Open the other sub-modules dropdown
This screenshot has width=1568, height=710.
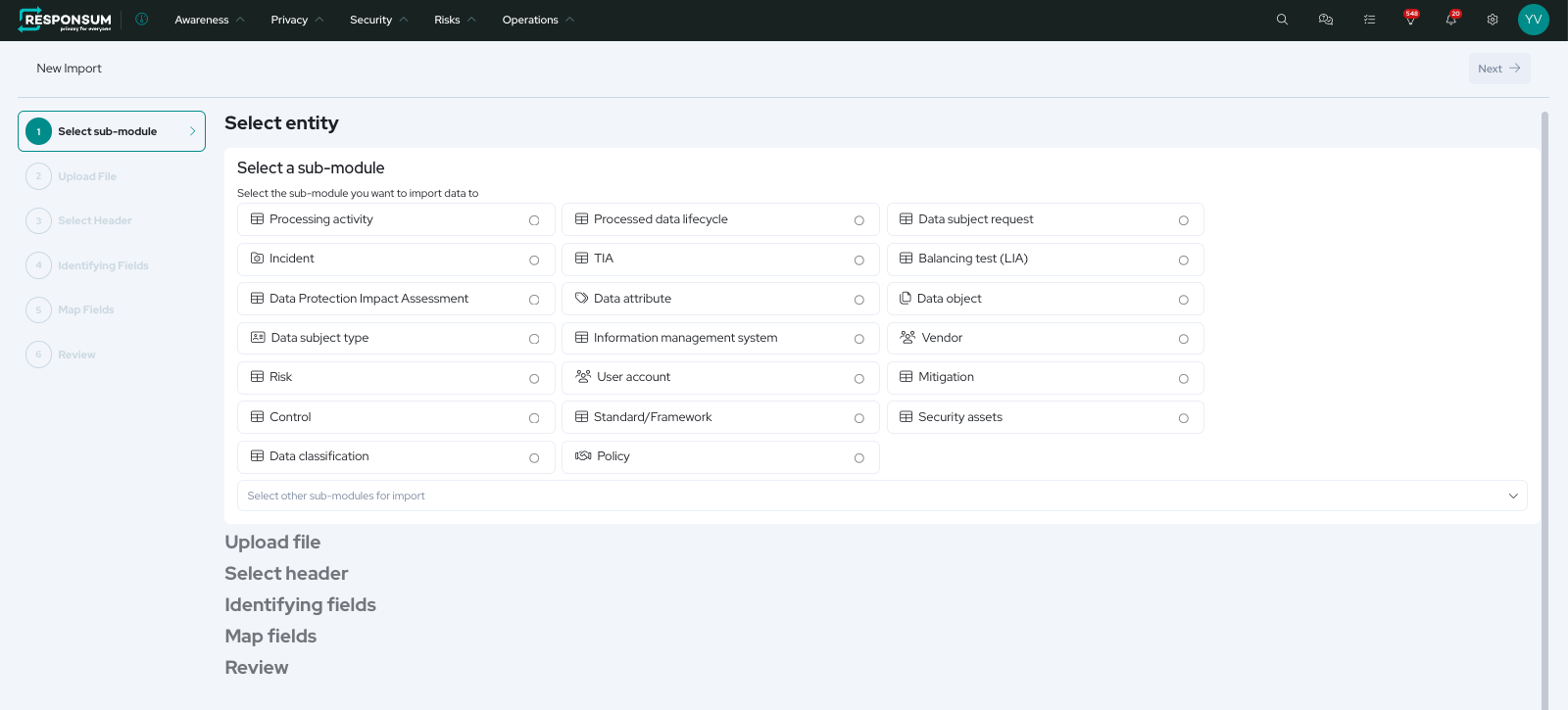point(882,496)
